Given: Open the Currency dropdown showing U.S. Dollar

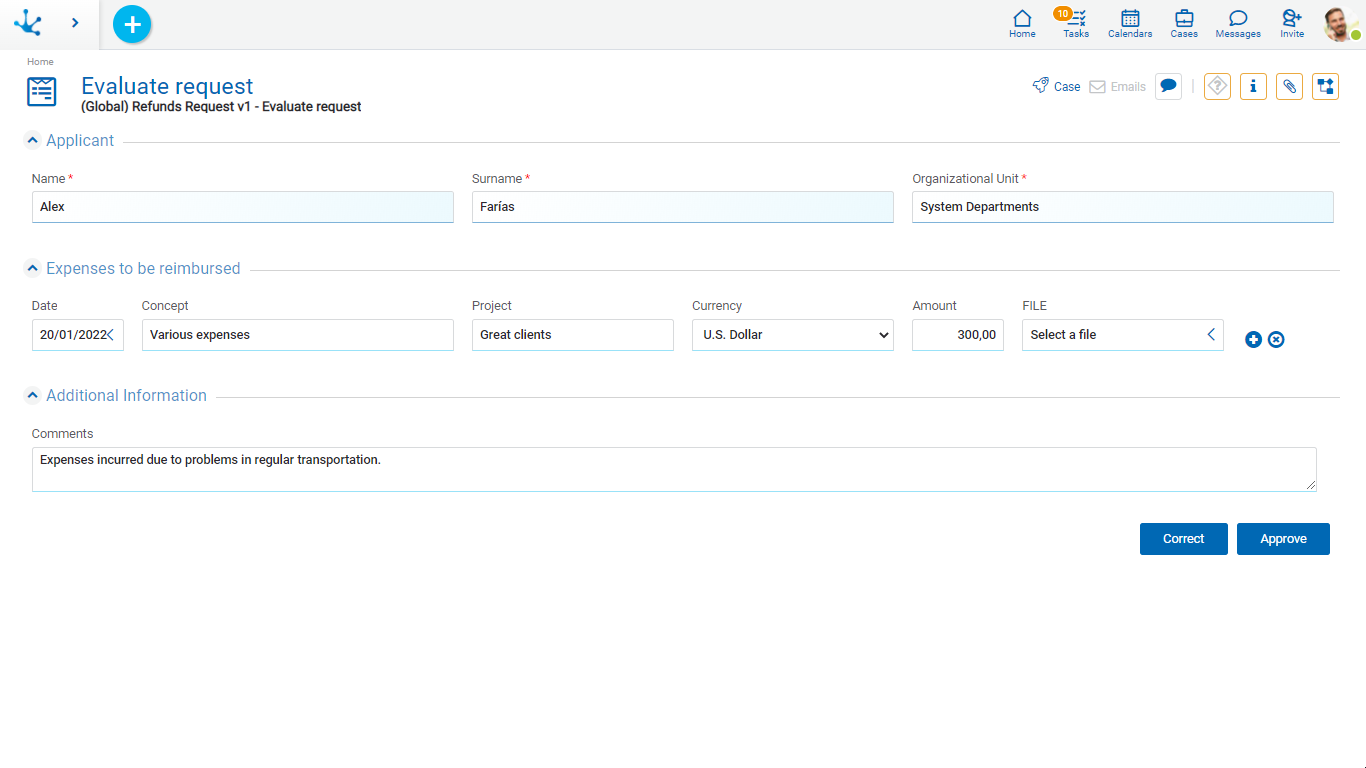Looking at the screenshot, I should [x=792, y=335].
